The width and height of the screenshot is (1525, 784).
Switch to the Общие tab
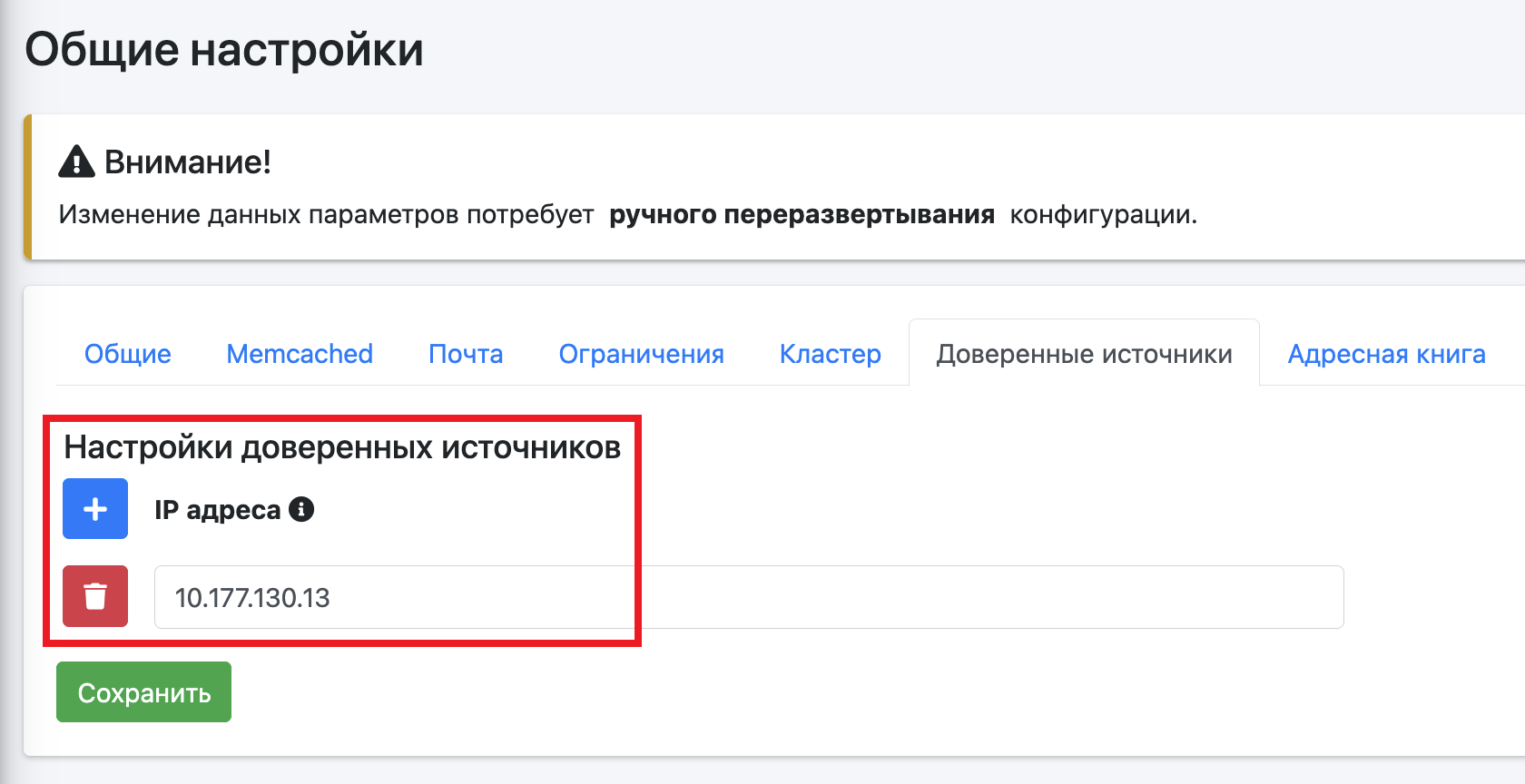[x=128, y=354]
